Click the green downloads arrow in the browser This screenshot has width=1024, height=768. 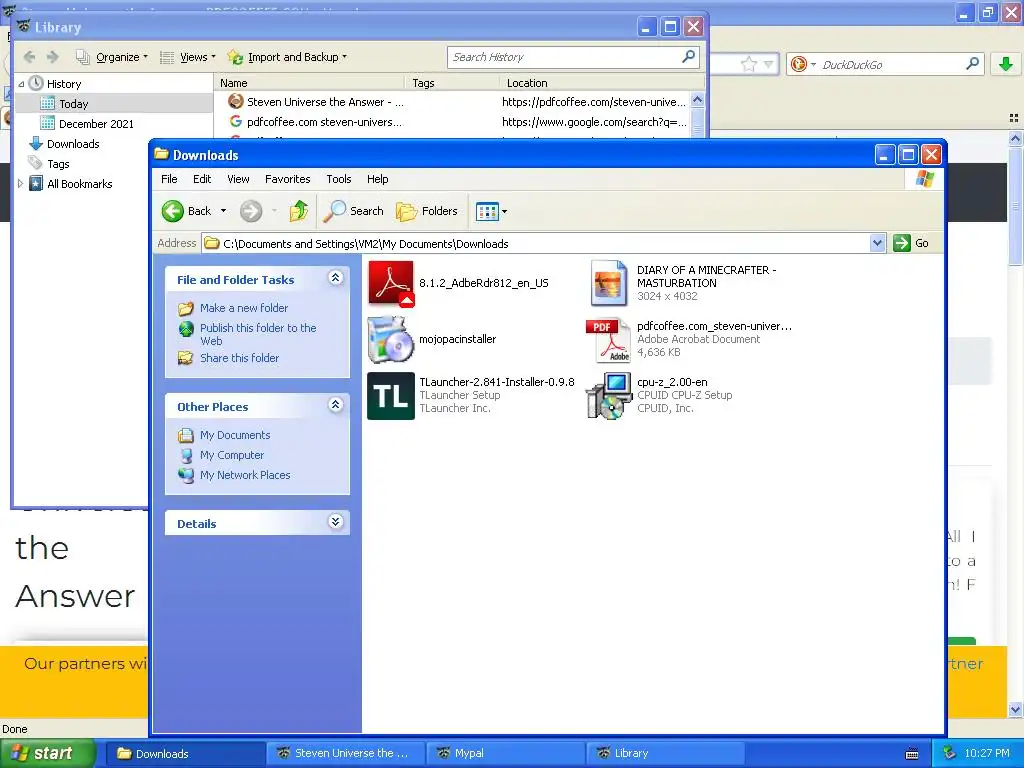[1006, 64]
